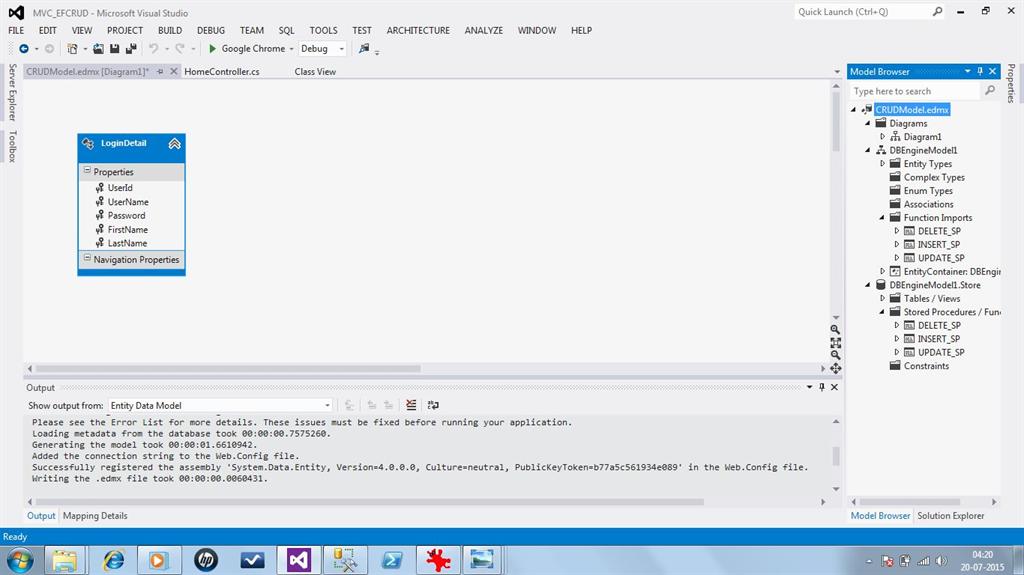Switch to the Mapping Details tab
1024x575 pixels.
[x=95, y=516]
